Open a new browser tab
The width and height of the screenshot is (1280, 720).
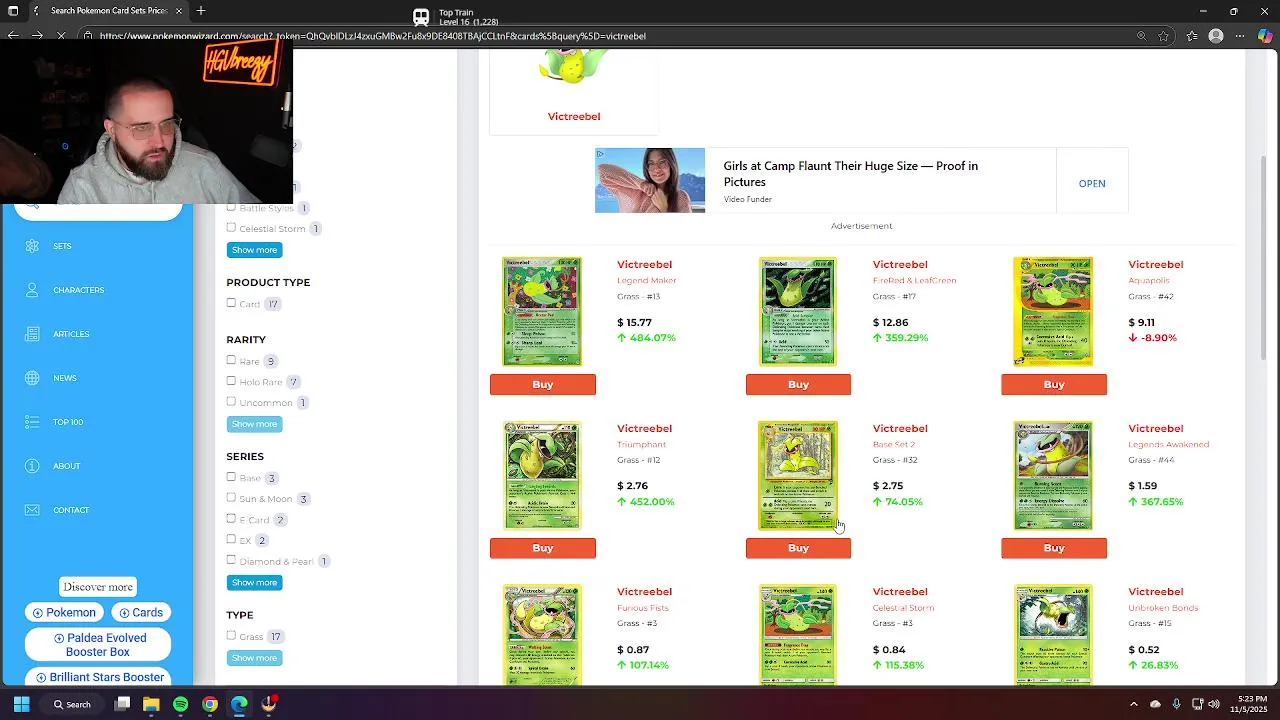point(201,11)
